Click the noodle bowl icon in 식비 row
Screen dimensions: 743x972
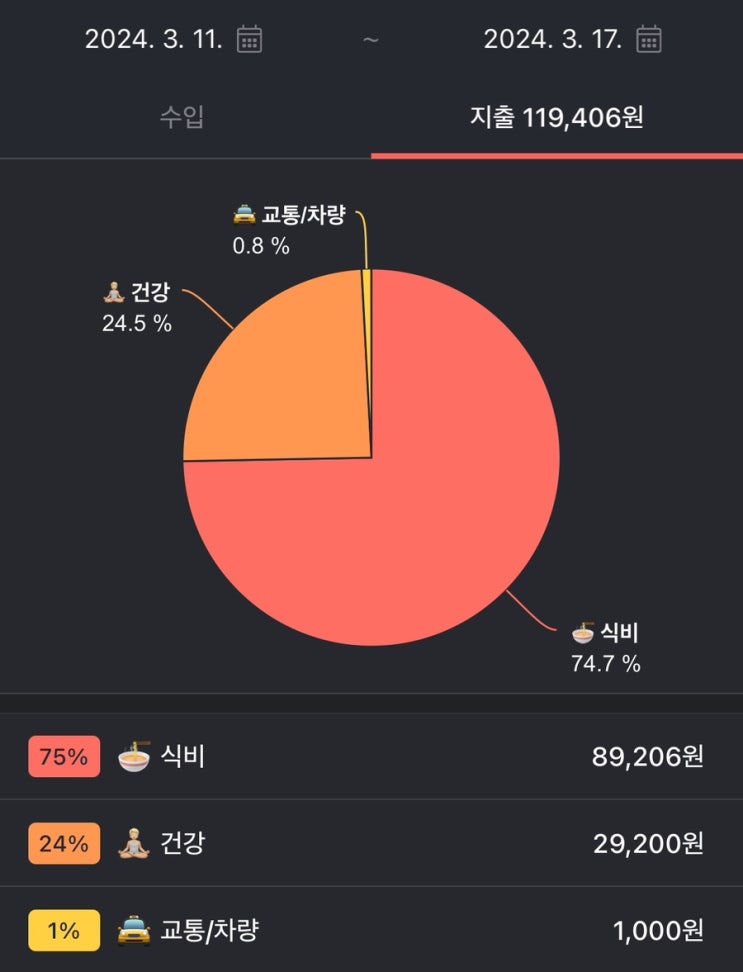pyautogui.click(x=134, y=756)
